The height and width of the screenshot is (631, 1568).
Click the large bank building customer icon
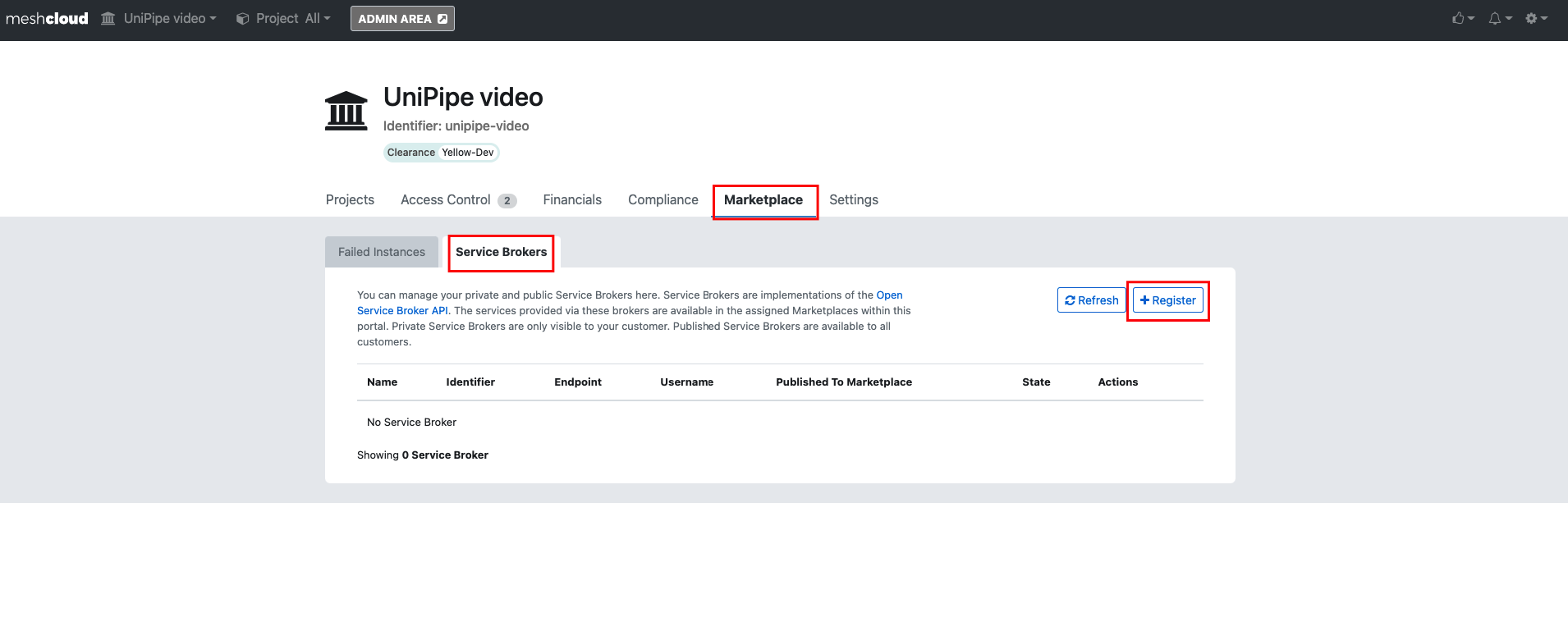[x=346, y=111]
